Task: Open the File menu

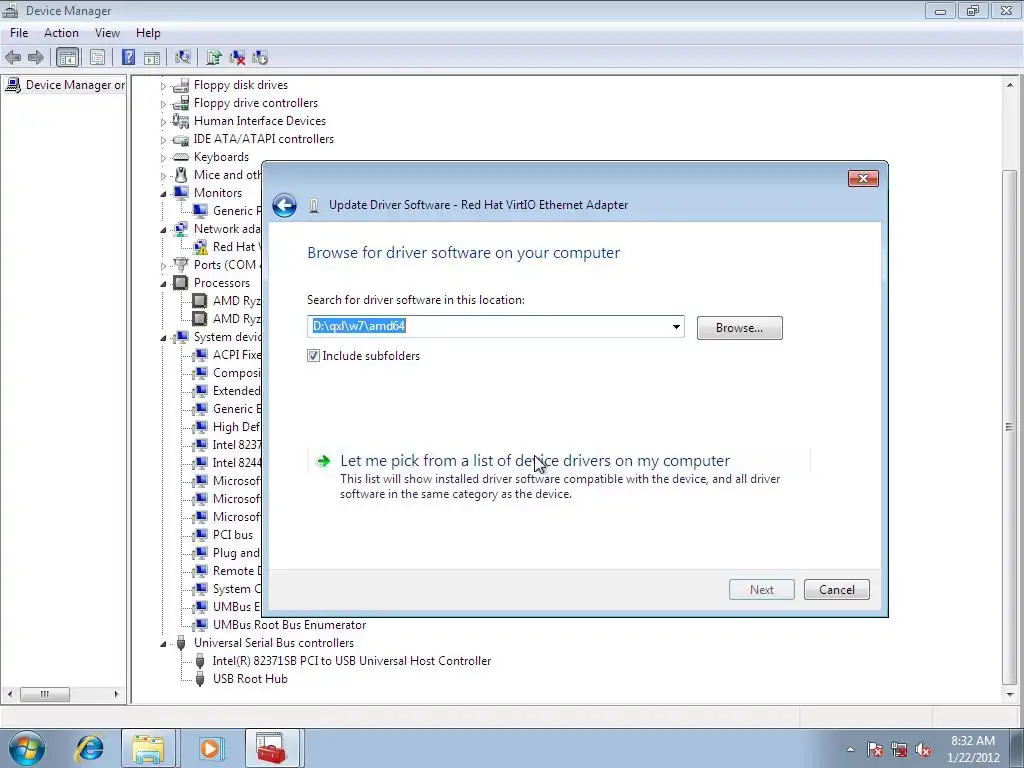Action: coord(19,33)
